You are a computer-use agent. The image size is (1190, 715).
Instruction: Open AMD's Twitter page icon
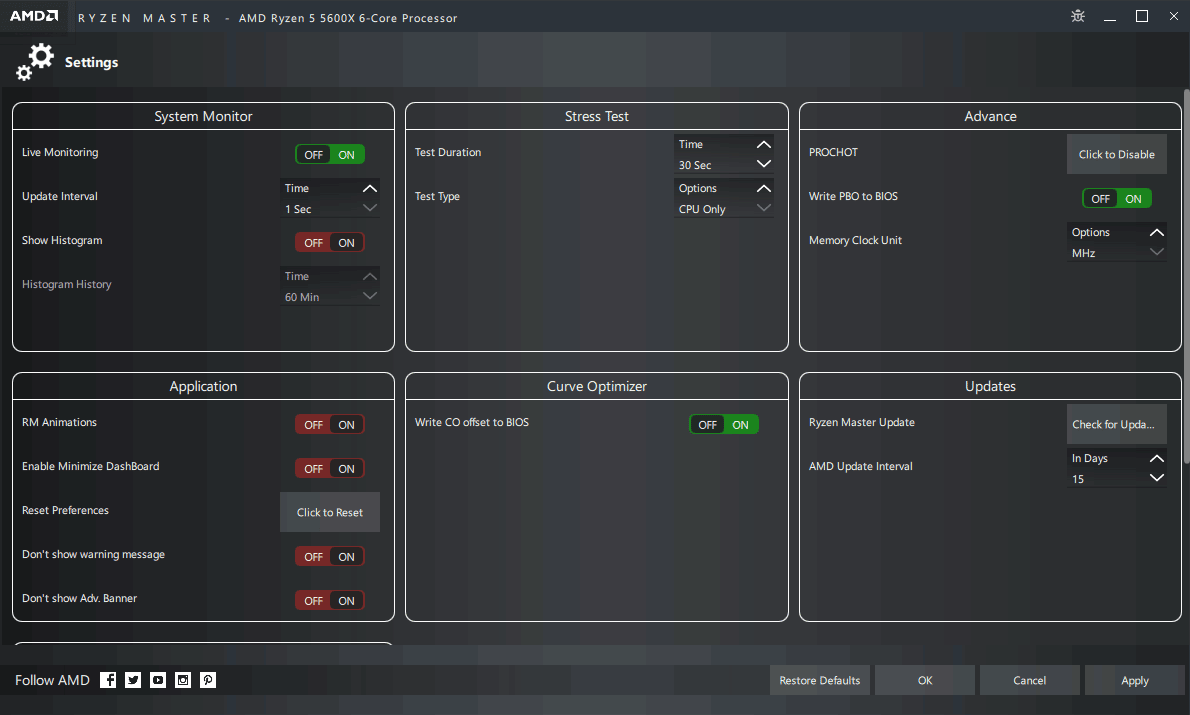[133, 680]
